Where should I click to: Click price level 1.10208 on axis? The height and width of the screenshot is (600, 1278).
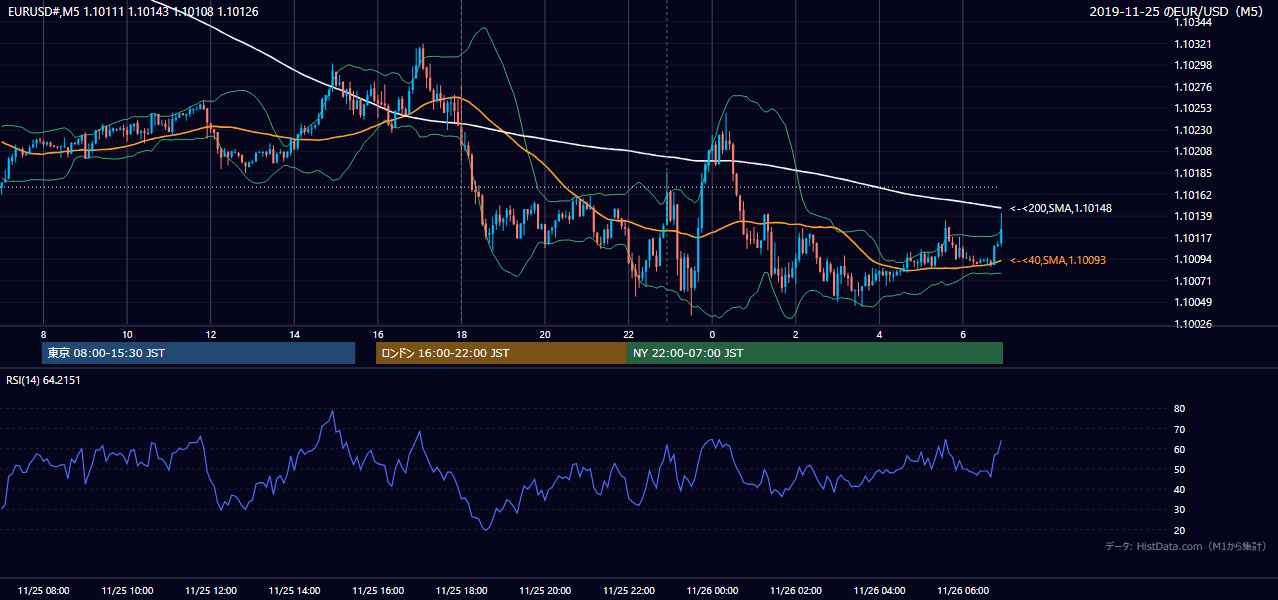(x=1191, y=151)
